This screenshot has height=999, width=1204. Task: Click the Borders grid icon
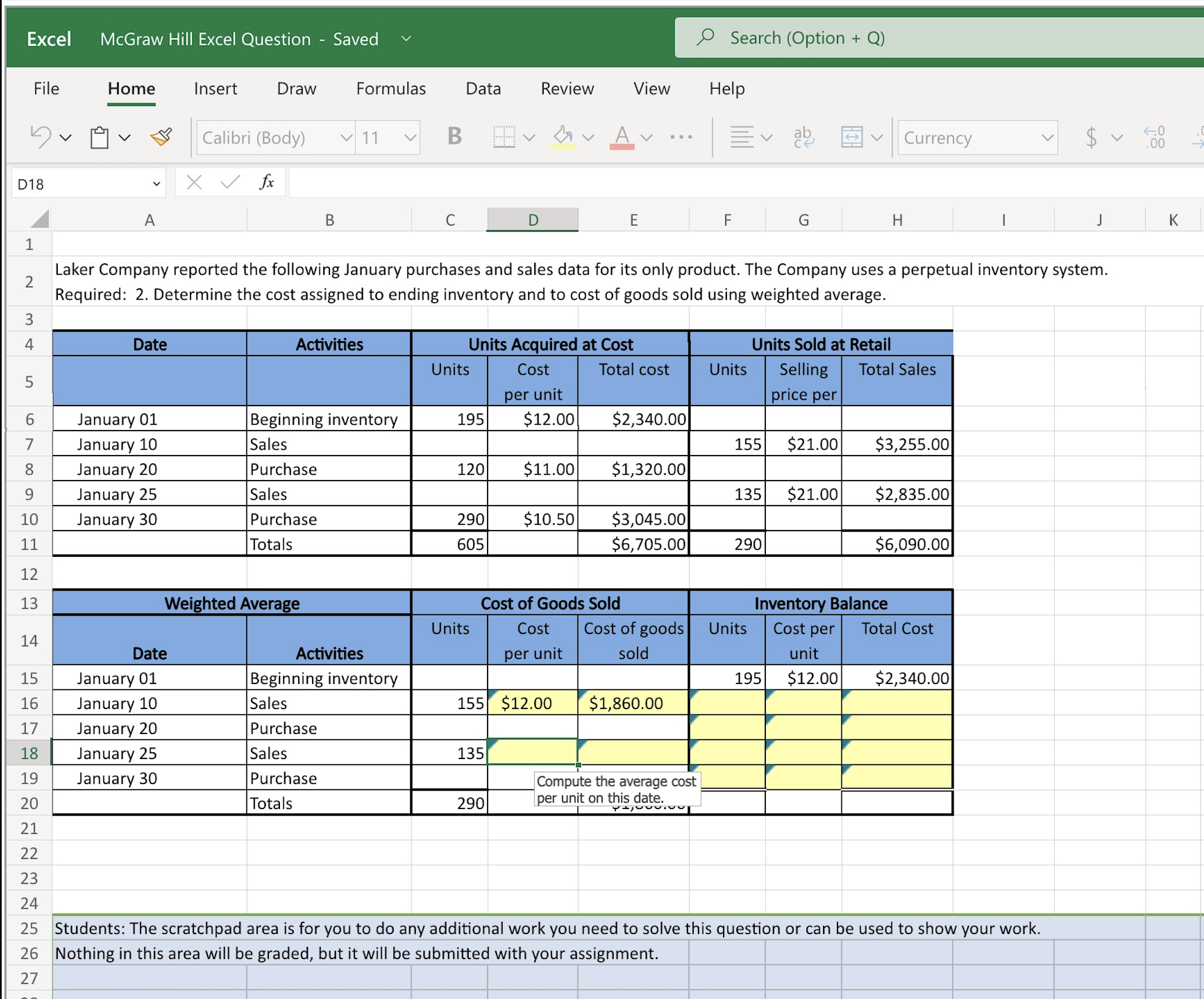(x=504, y=137)
